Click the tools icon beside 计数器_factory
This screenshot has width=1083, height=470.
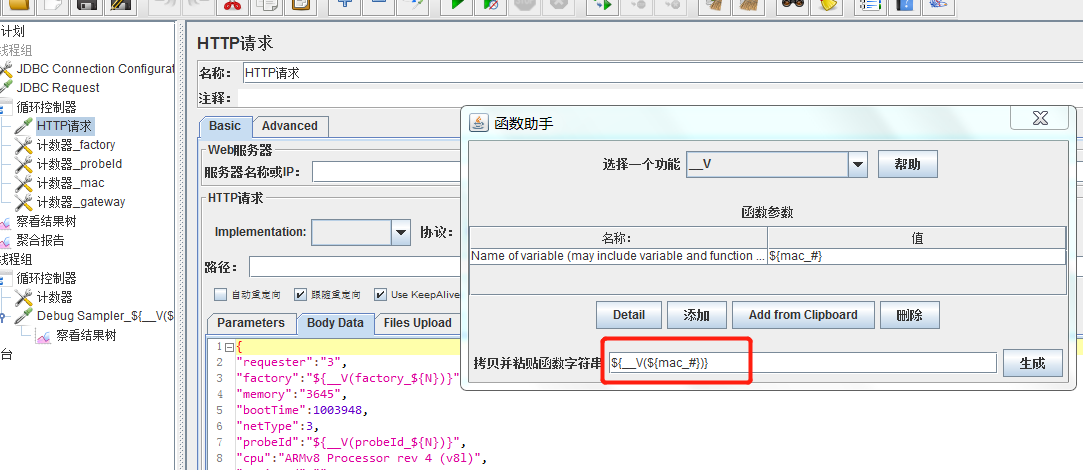click(23, 145)
